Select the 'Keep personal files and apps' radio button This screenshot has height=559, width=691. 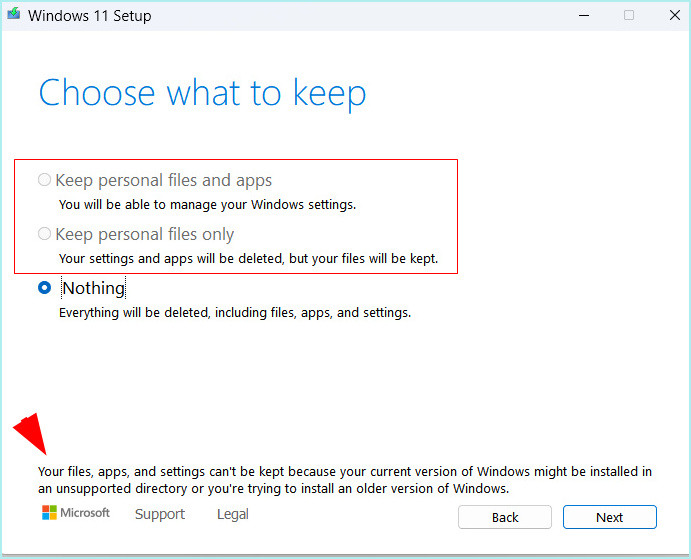(x=44, y=179)
